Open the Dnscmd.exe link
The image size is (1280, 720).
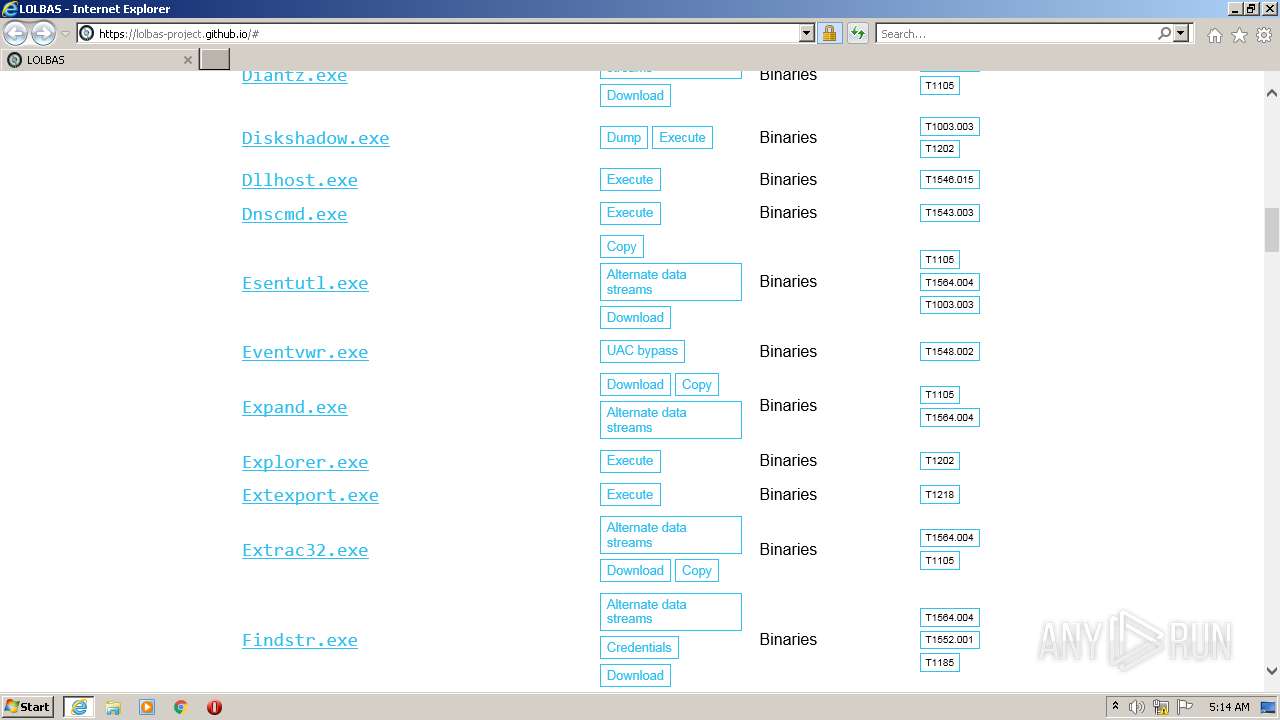(x=294, y=214)
